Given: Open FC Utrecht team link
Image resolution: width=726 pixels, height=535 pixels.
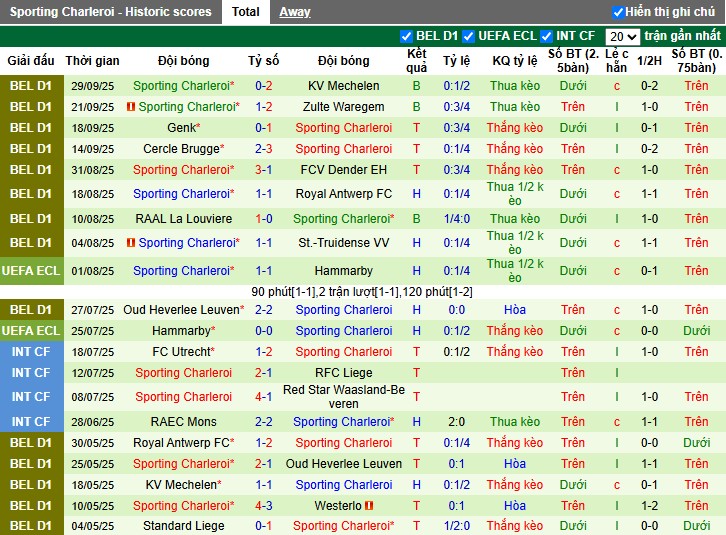Looking at the screenshot, I should (x=181, y=352).
